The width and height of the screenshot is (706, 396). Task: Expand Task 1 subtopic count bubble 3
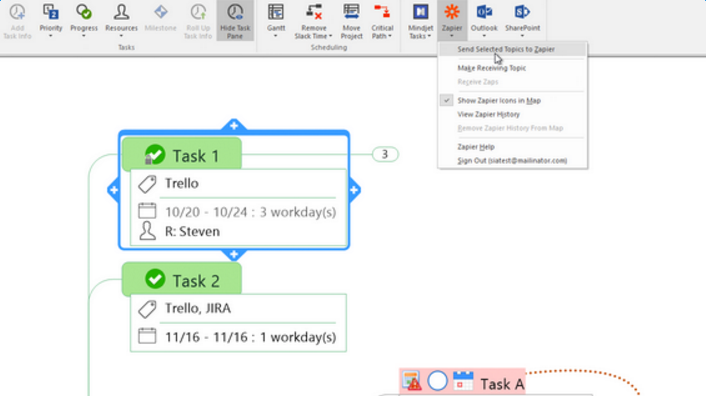pyautogui.click(x=385, y=154)
